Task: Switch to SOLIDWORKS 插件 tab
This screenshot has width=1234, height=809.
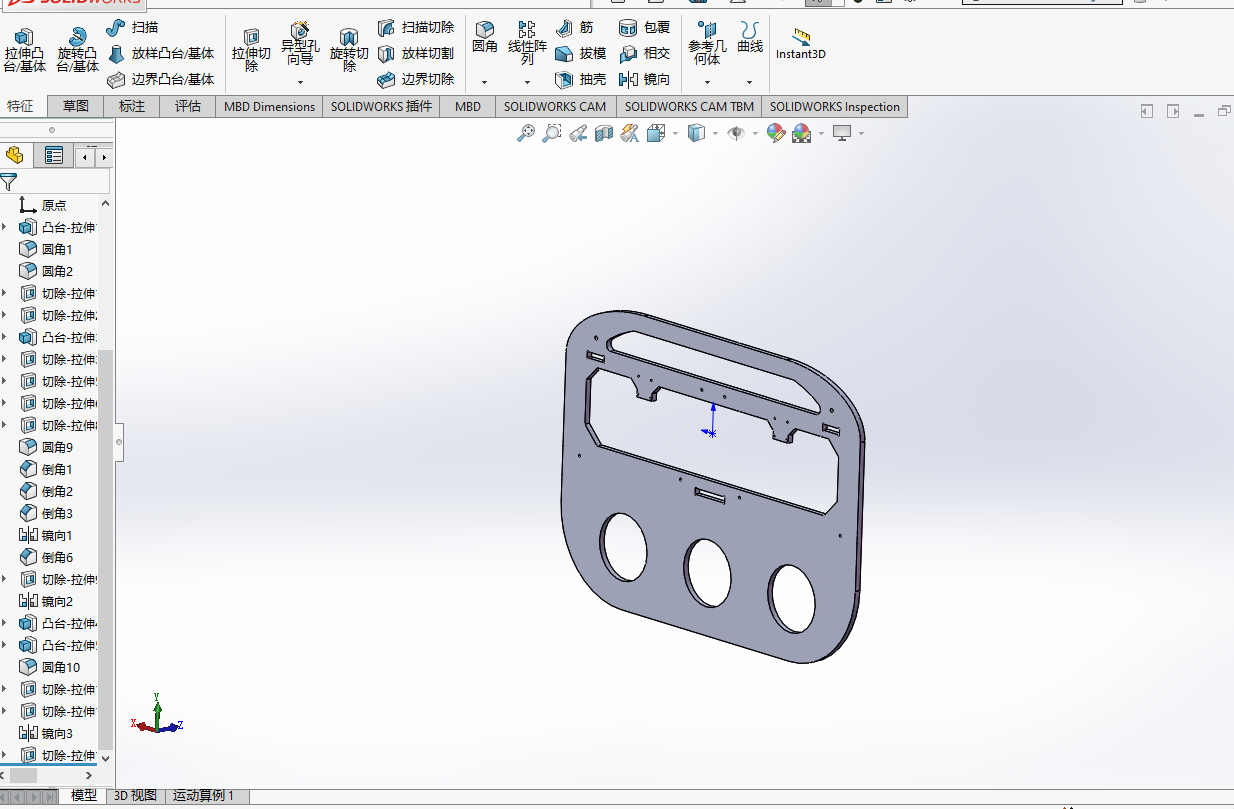Action: pyautogui.click(x=381, y=106)
